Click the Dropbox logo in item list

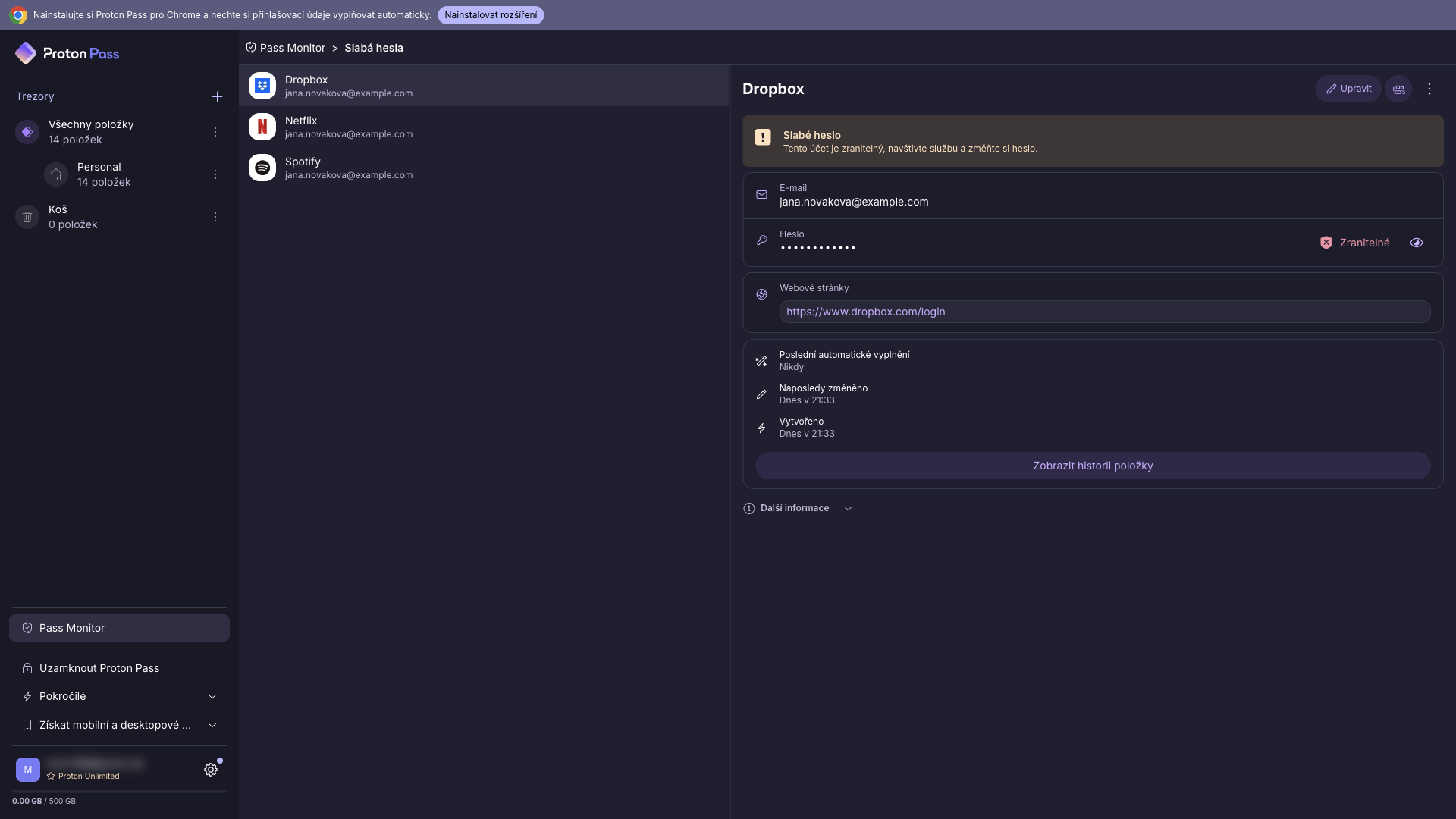262,86
